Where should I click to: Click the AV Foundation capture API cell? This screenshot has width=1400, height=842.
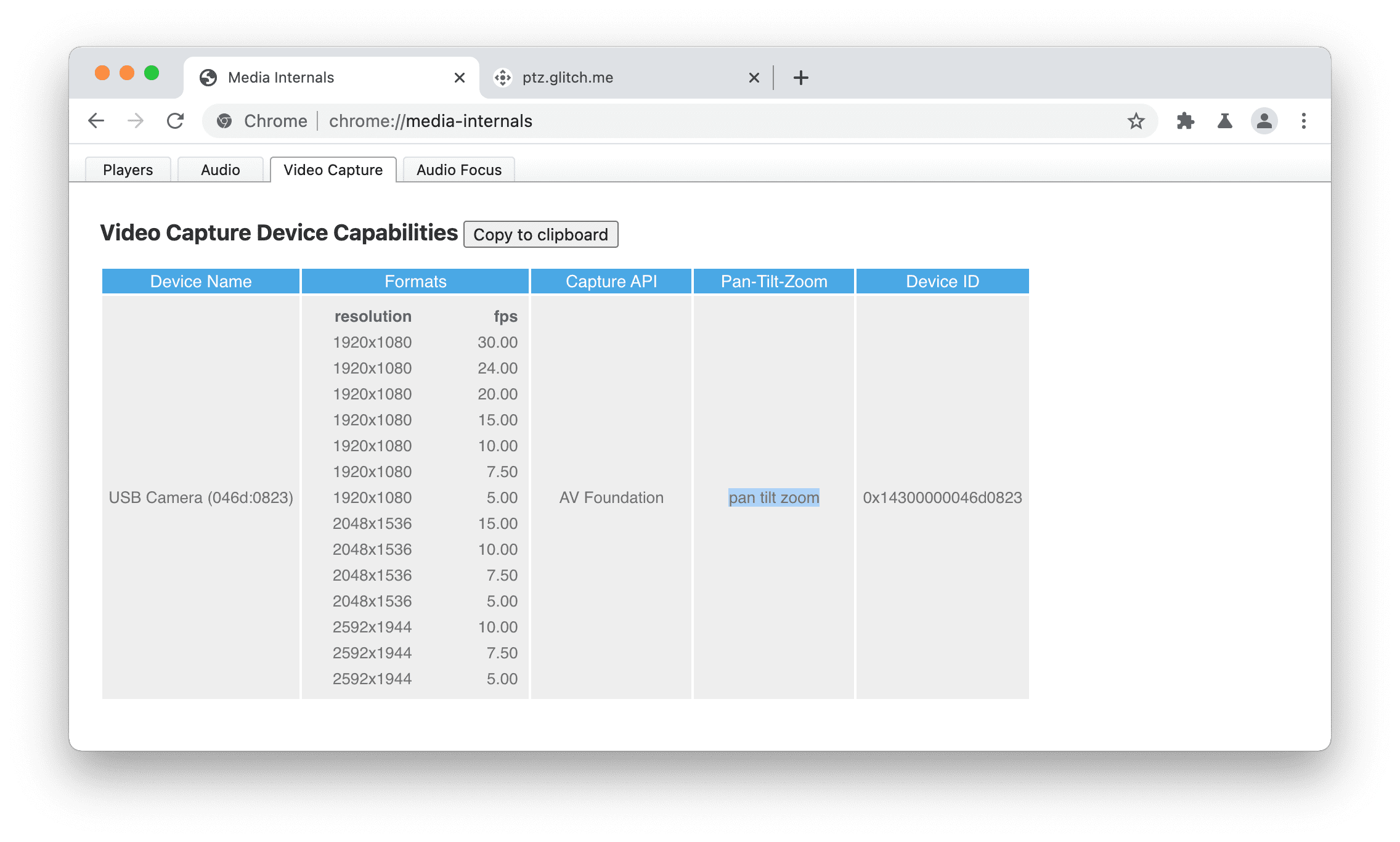tap(610, 497)
